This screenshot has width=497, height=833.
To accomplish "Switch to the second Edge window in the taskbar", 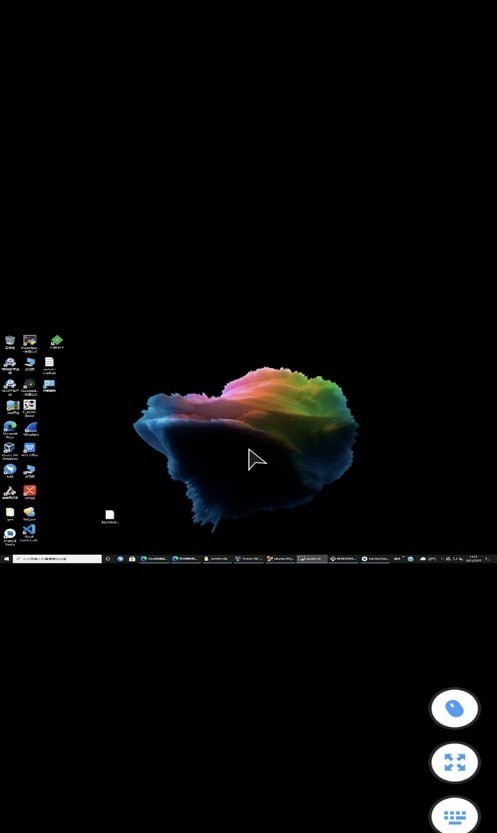I will 185,559.
